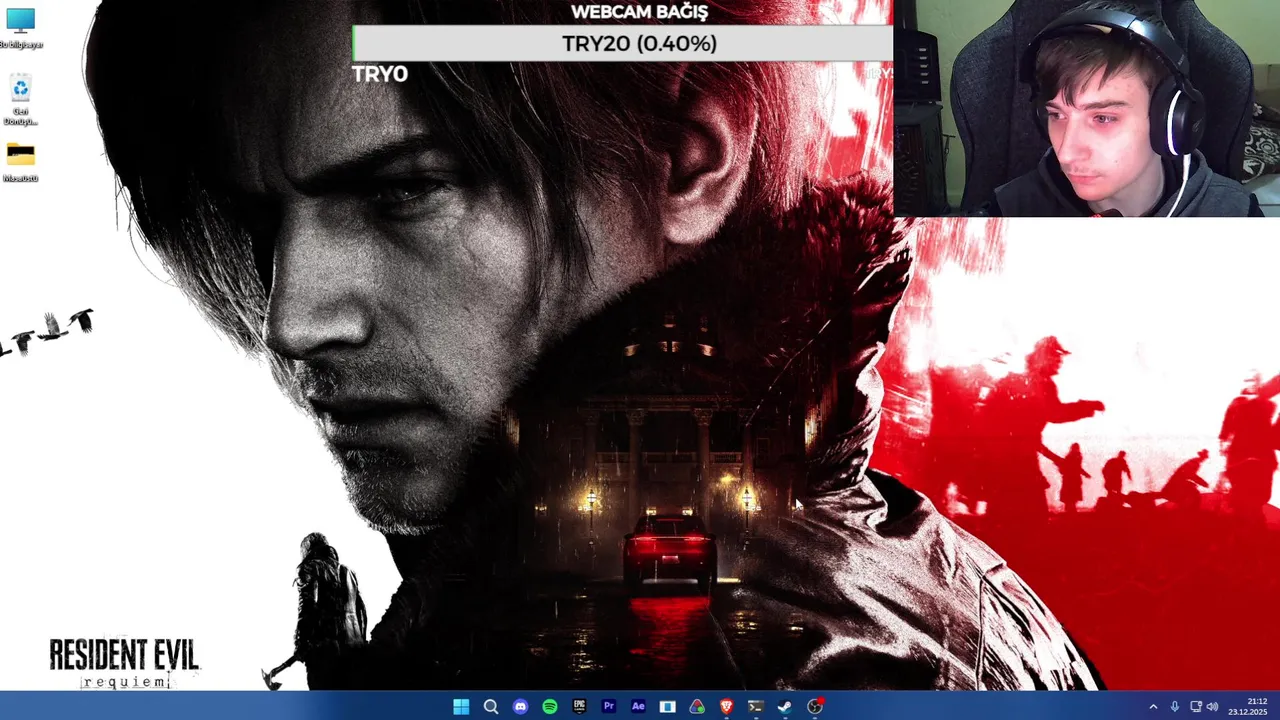Click the webcam overlay feed
Screen dimensions: 1280x720
(1086, 108)
